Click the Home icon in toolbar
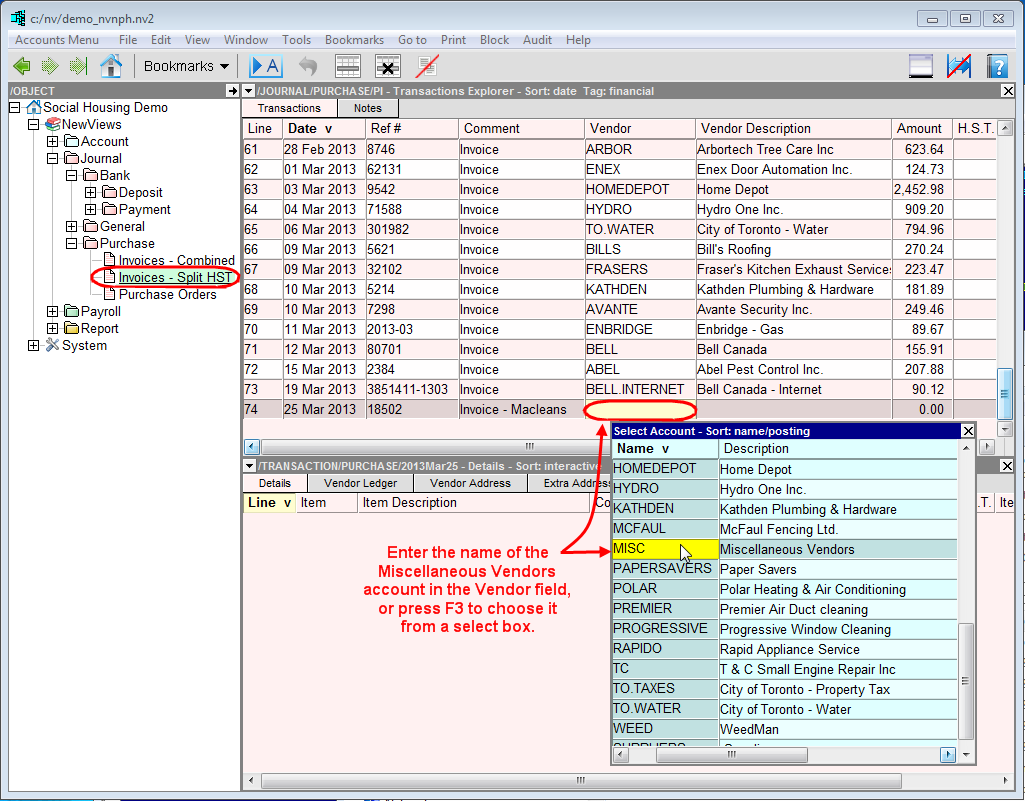Screen dimensions: 1025x801 (x=111, y=66)
